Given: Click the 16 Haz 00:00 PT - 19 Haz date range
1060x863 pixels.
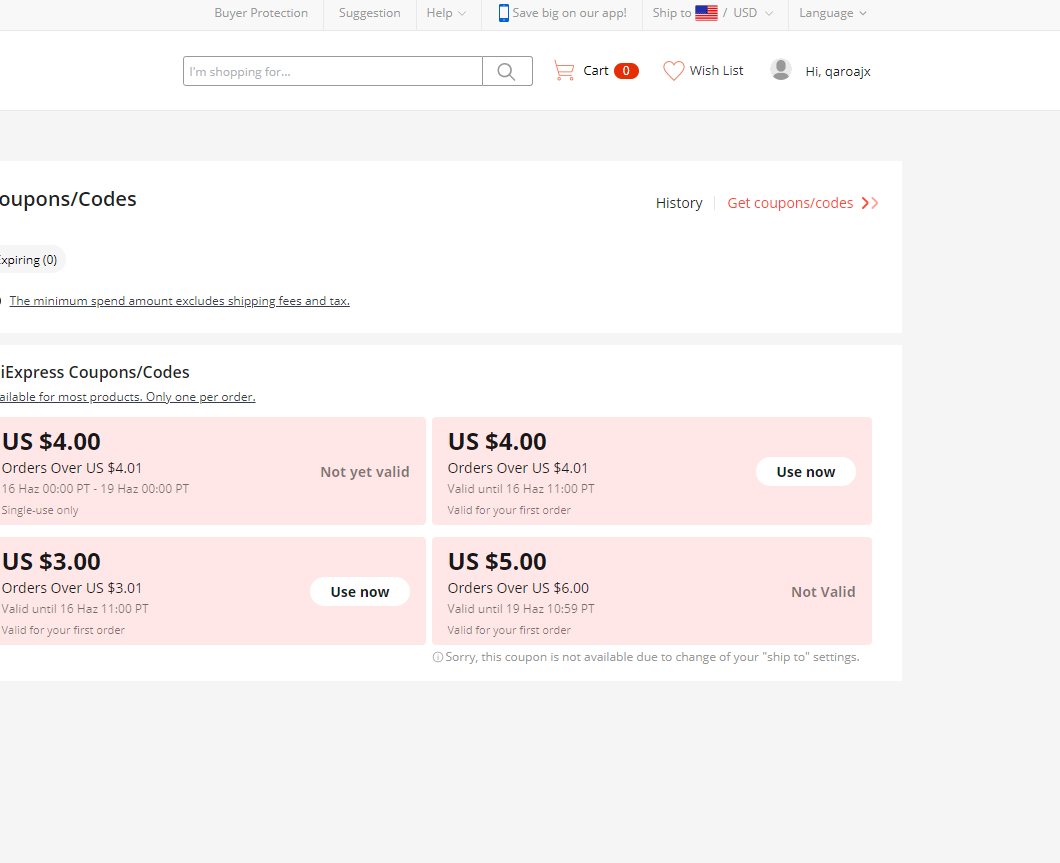Looking at the screenshot, I should pyautogui.click(x=95, y=489).
